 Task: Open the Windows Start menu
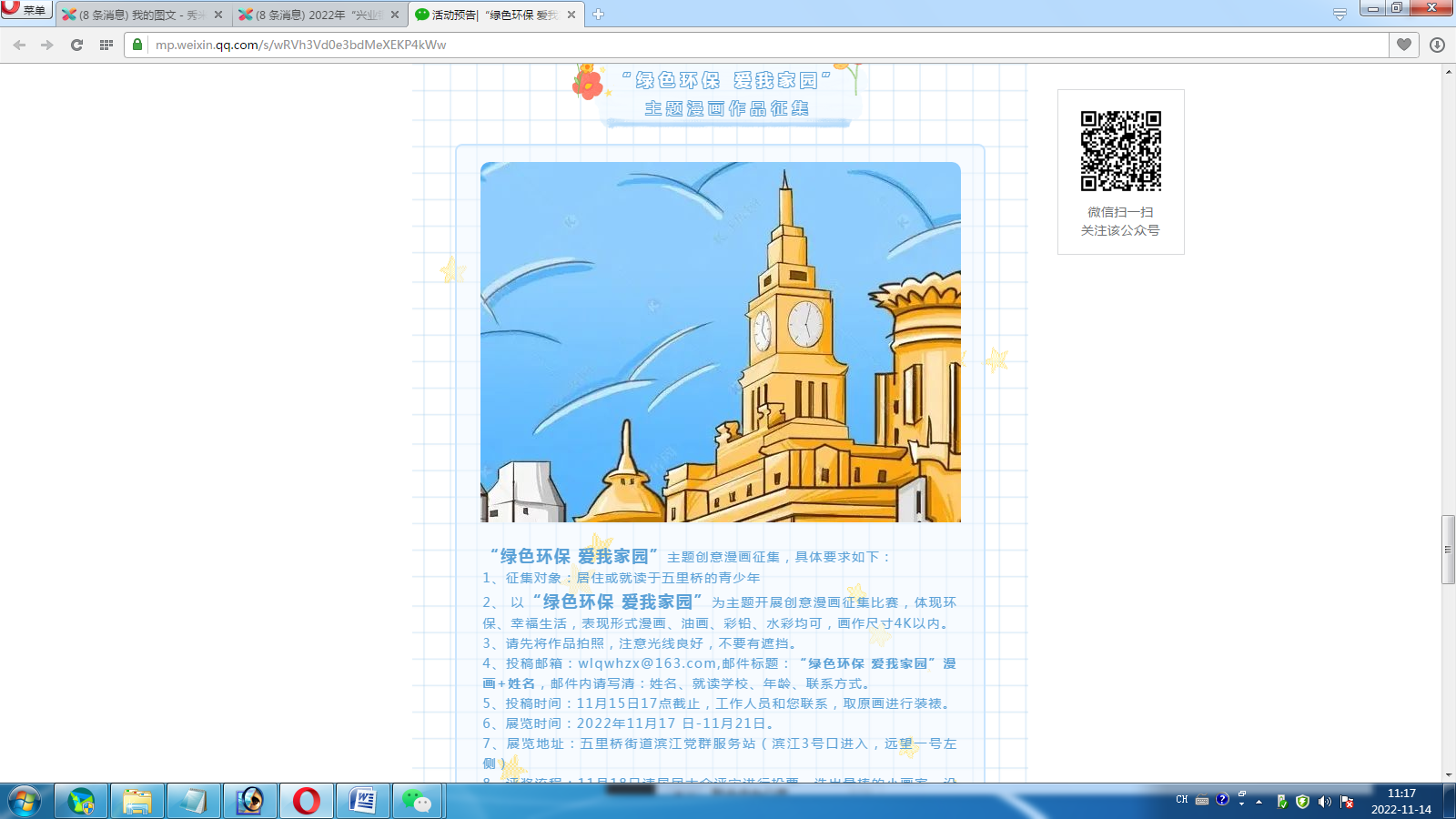point(25,802)
